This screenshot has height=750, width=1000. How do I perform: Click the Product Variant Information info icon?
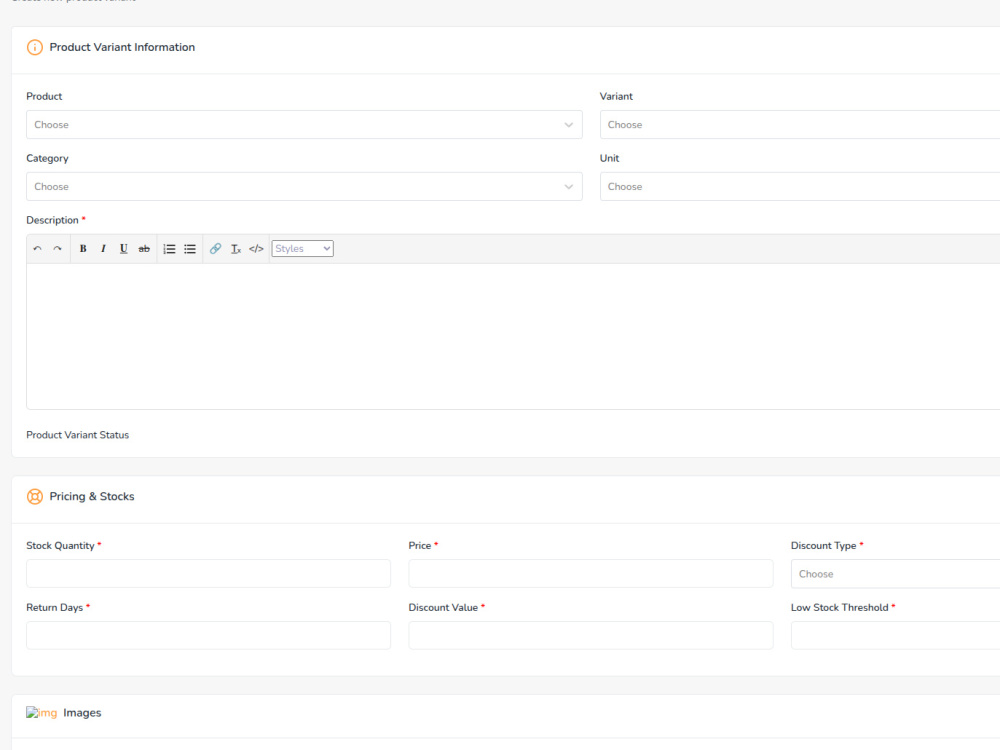pos(34,47)
